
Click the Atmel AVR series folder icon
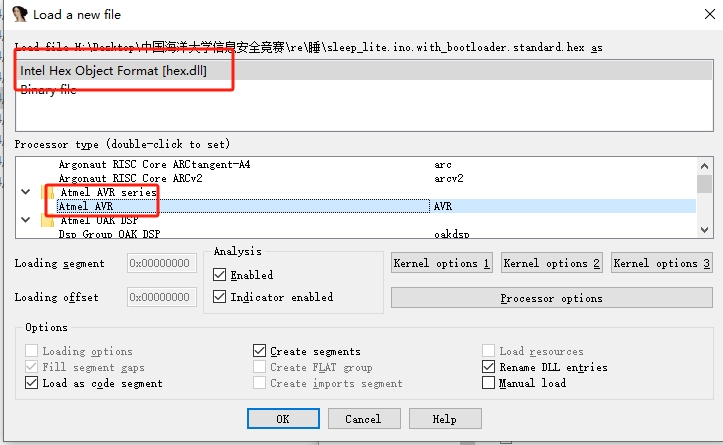pos(47,192)
